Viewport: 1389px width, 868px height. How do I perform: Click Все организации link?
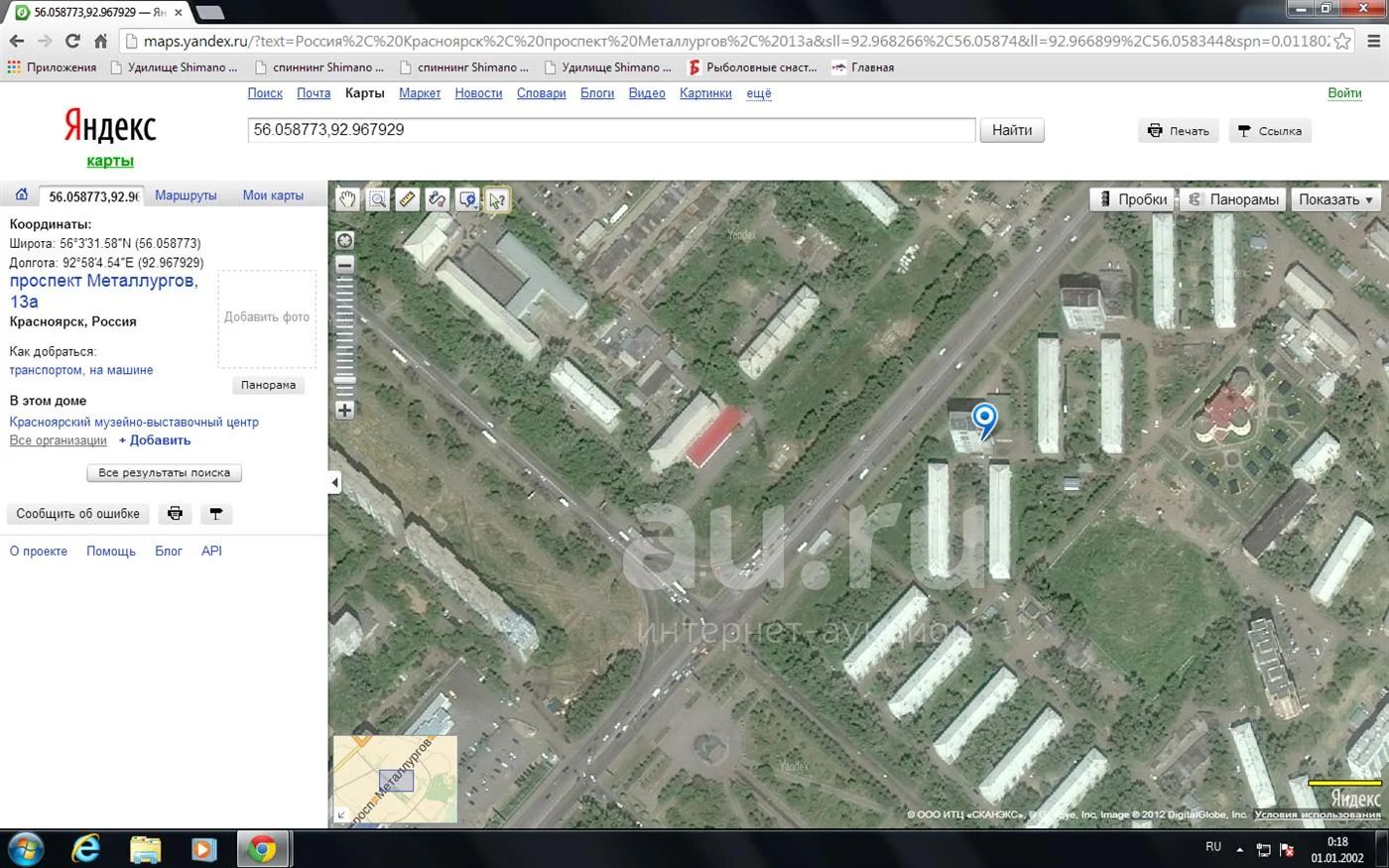pos(58,440)
